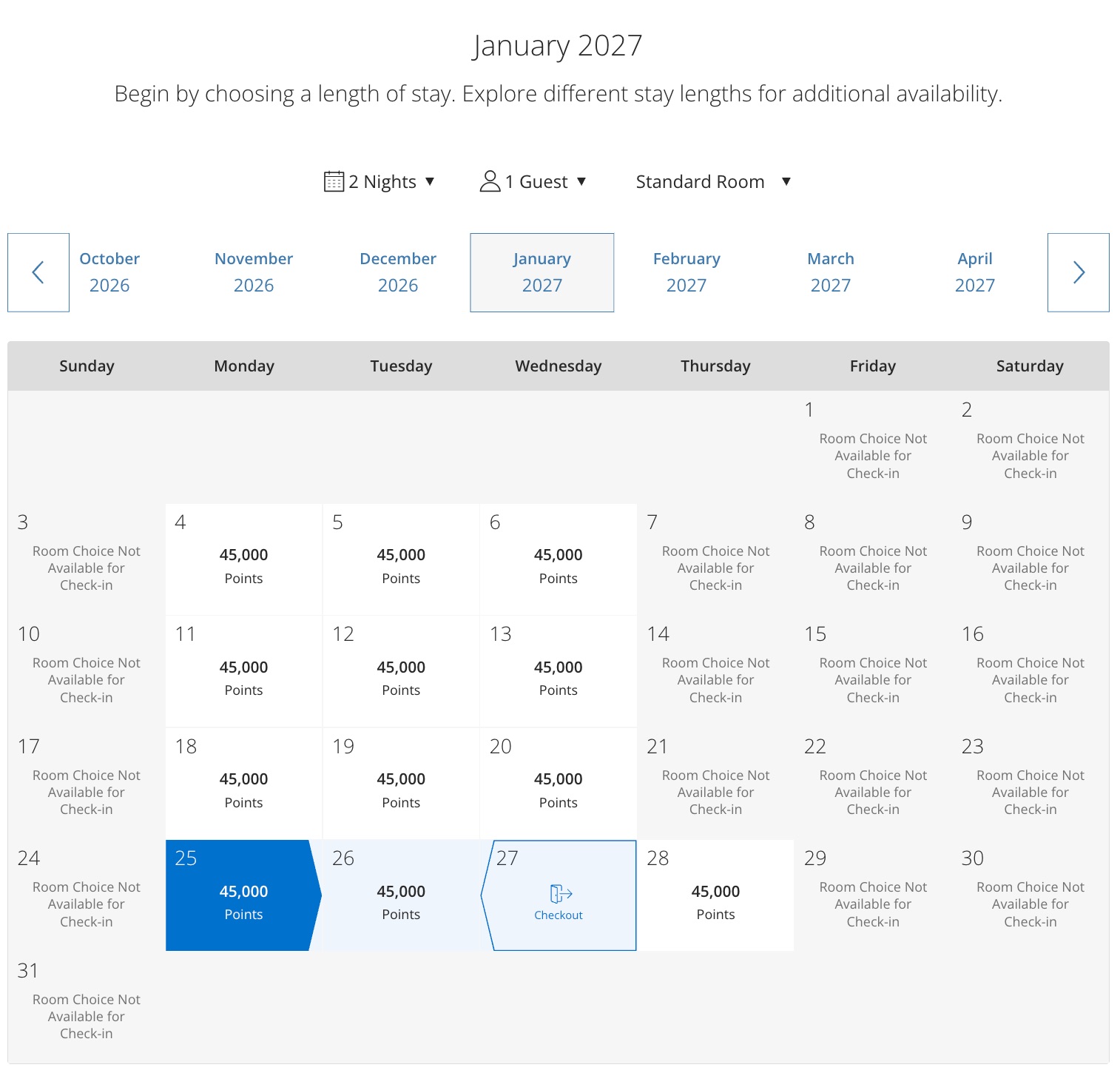This screenshot has width=1120, height=1073.
Task: Click the guest person icon
Action: coord(490,181)
